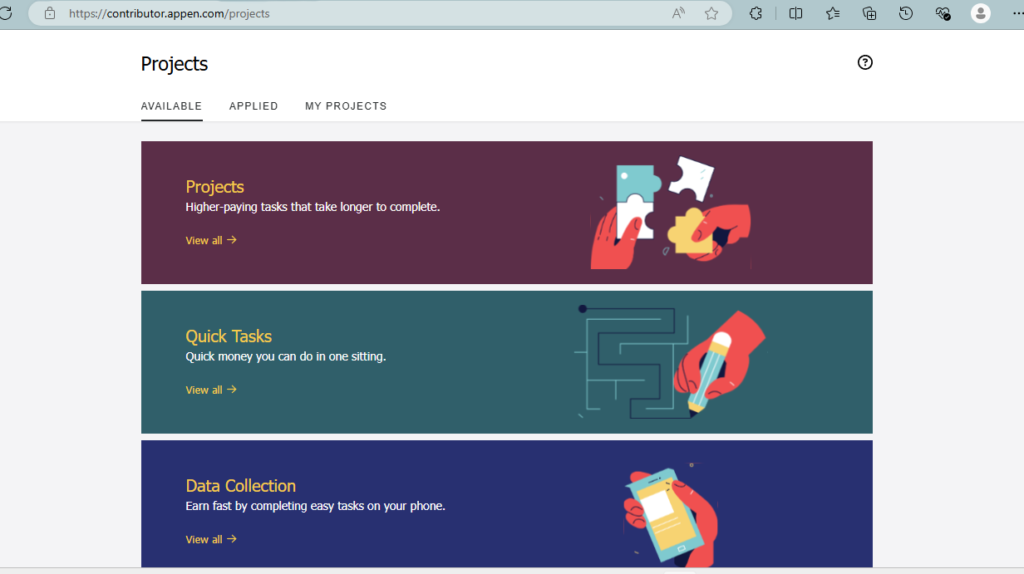Screen dimensions: 1024x574
Task: Click View all under Quick Tasks card
Action: pyautogui.click(x=211, y=390)
